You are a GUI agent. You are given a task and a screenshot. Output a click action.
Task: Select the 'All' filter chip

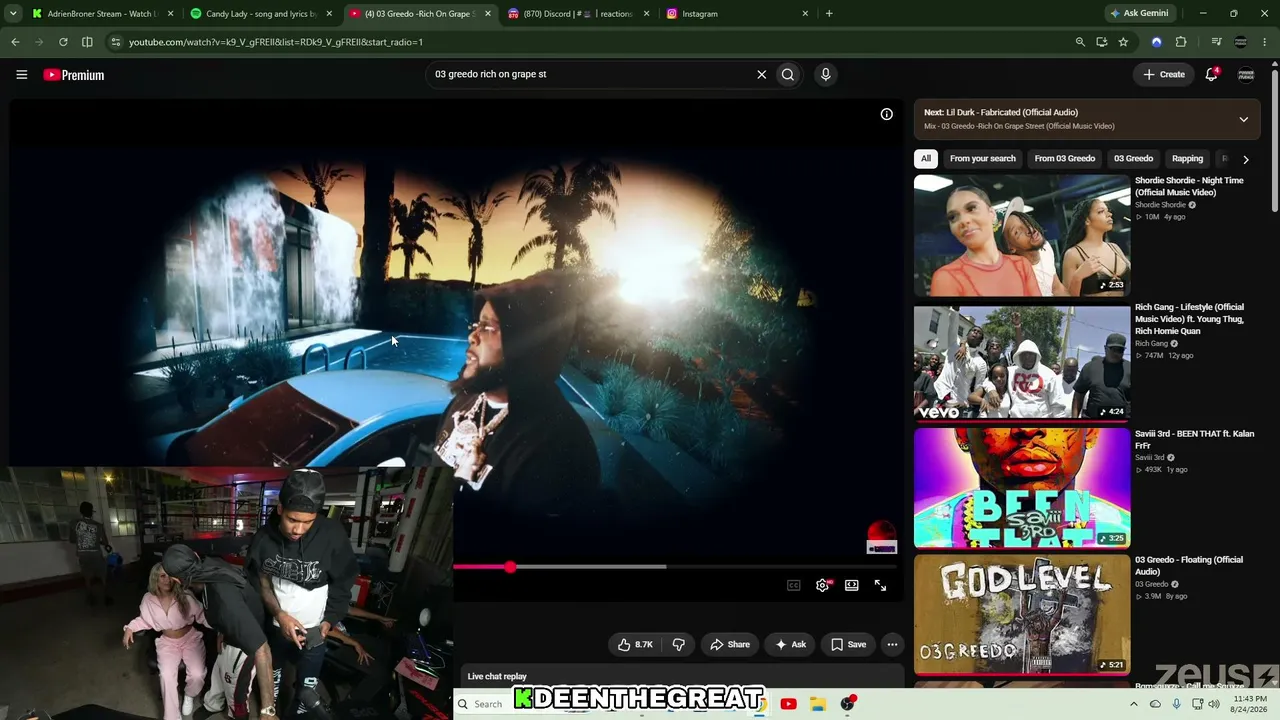(x=926, y=158)
